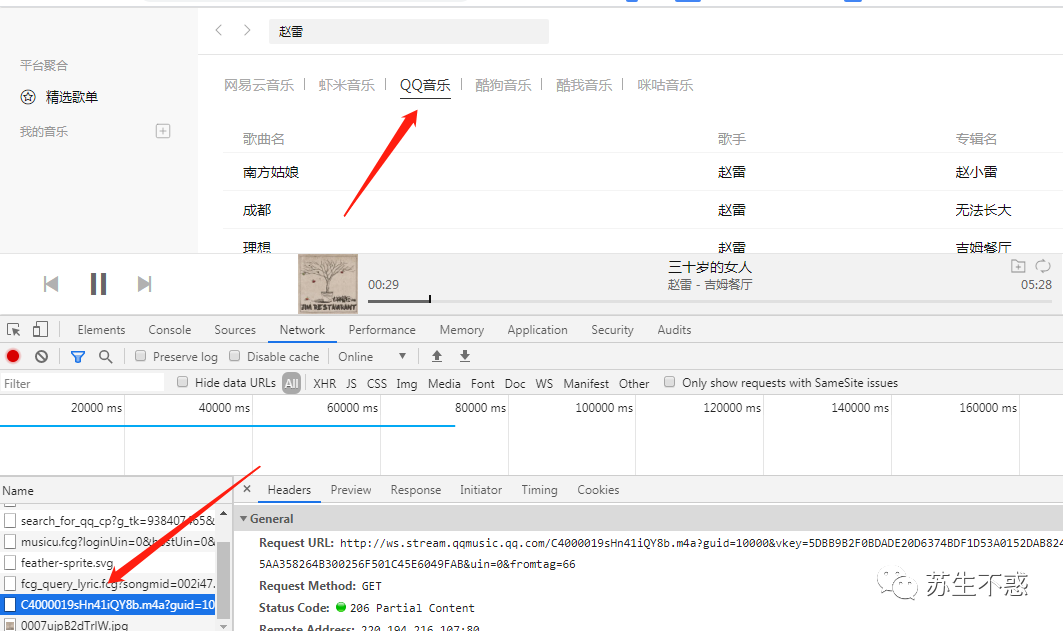The image size is (1063, 631).
Task: Filter requests by Other
Action: click(x=634, y=384)
